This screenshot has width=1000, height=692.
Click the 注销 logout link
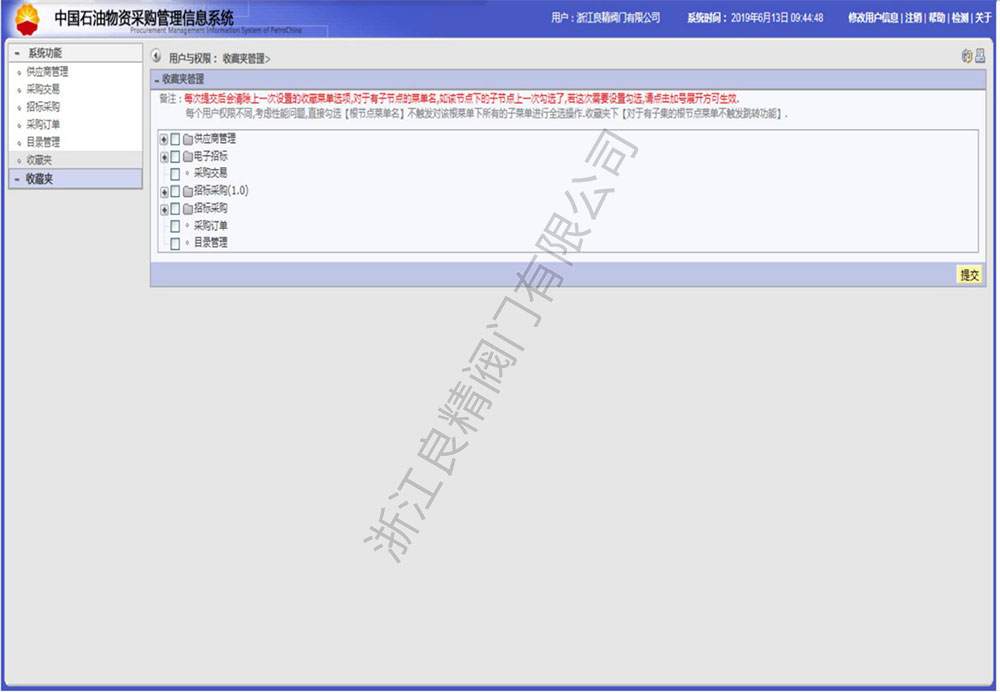(x=913, y=18)
